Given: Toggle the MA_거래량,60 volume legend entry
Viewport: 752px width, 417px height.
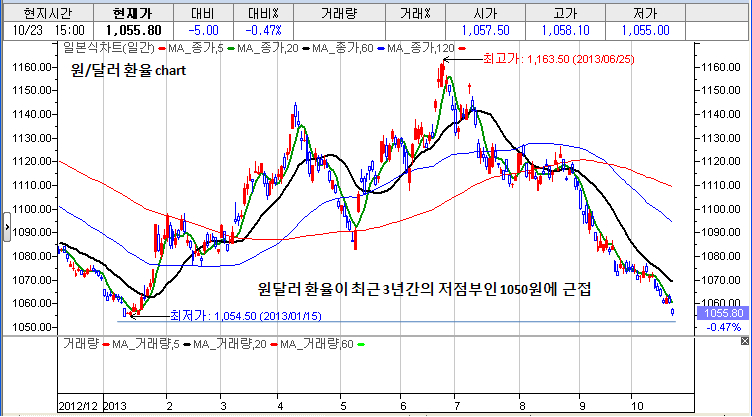Looking at the screenshot, I should (317, 344).
